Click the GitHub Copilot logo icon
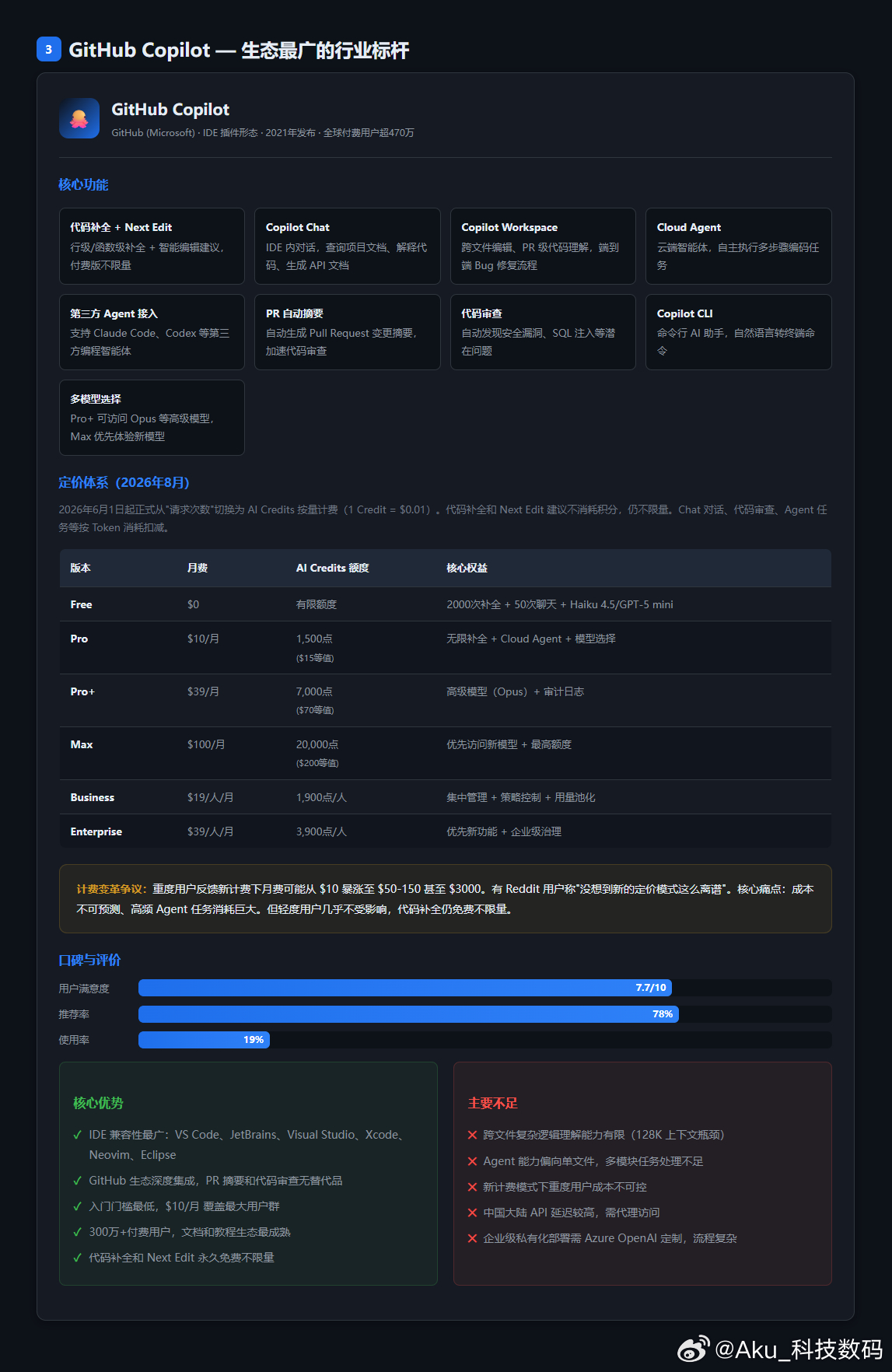 tap(79, 118)
